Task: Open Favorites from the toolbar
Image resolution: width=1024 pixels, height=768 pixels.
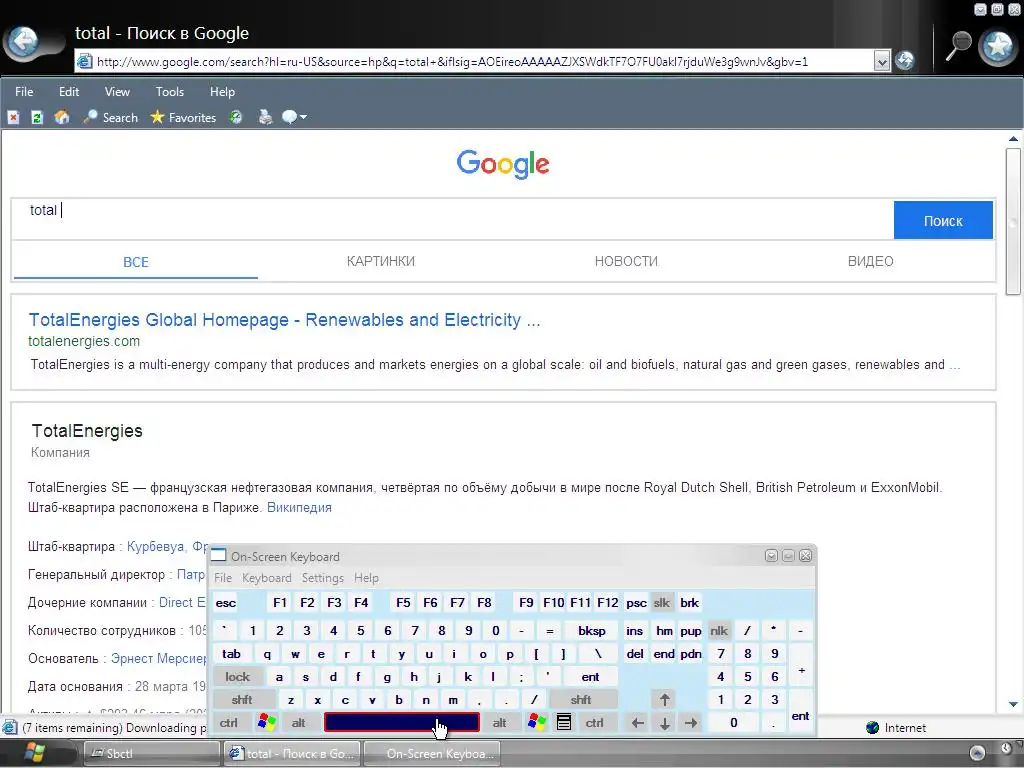Action: (x=184, y=118)
